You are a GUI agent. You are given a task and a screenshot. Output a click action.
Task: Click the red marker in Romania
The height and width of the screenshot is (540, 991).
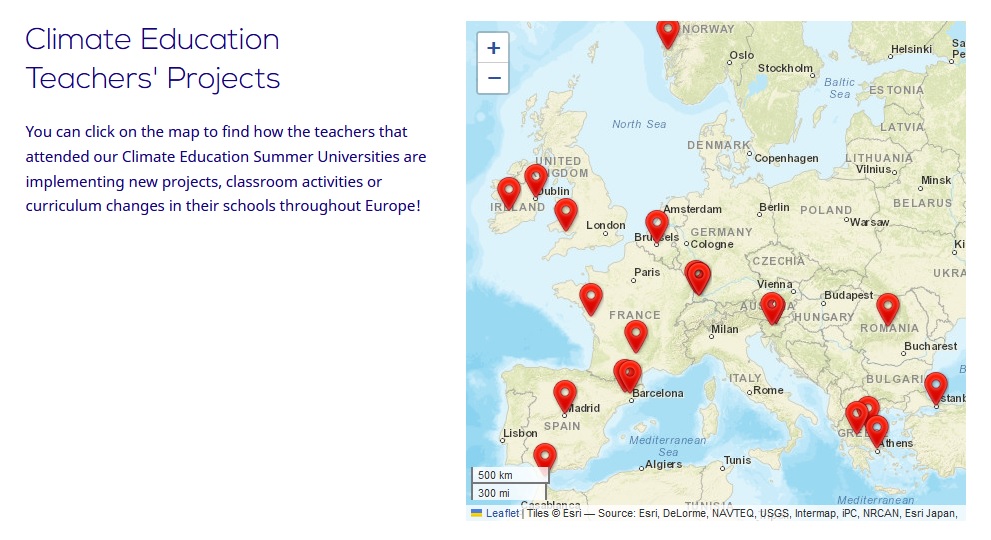click(888, 307)
